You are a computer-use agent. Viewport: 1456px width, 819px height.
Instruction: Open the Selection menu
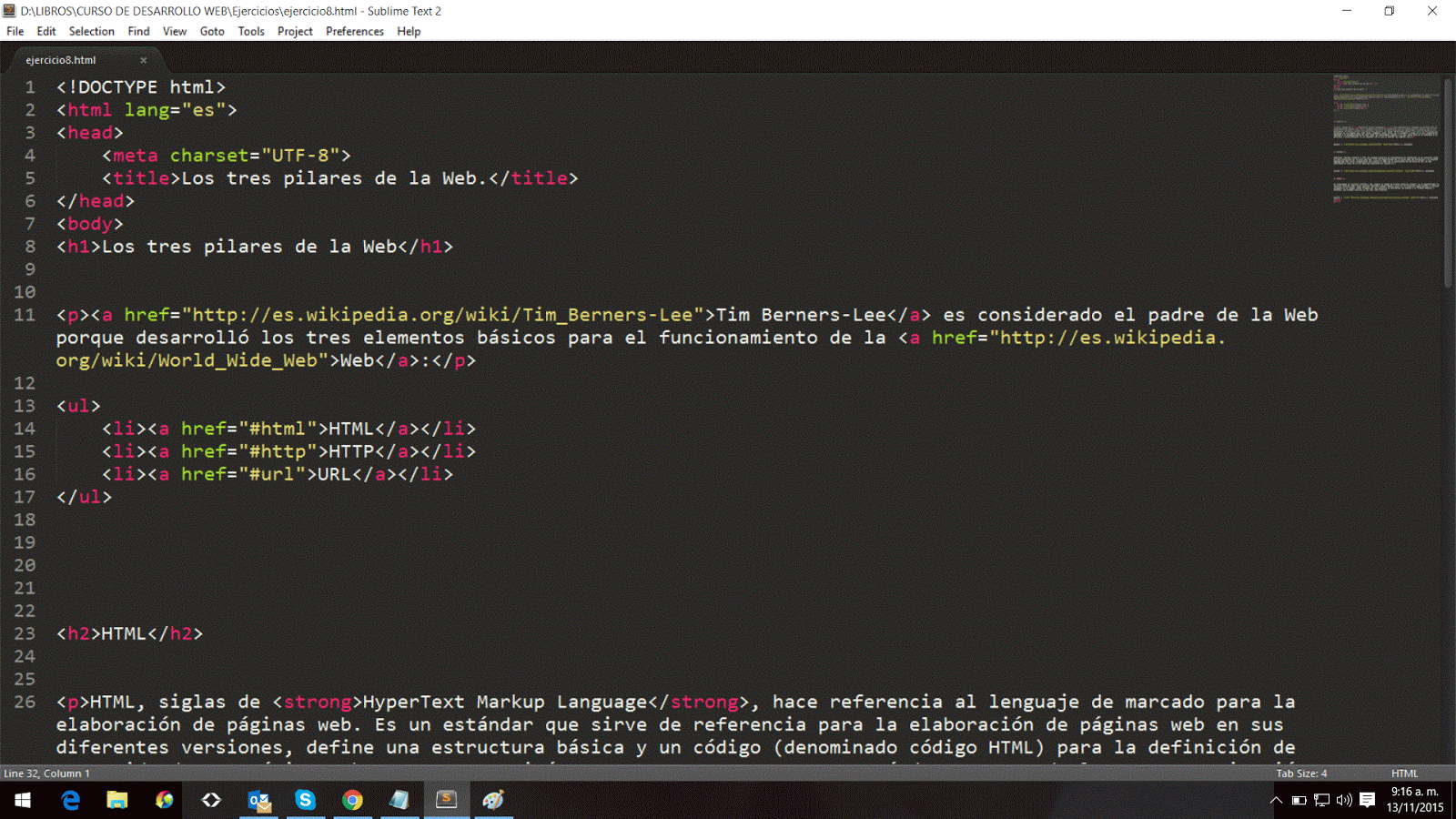click(92, 31)
